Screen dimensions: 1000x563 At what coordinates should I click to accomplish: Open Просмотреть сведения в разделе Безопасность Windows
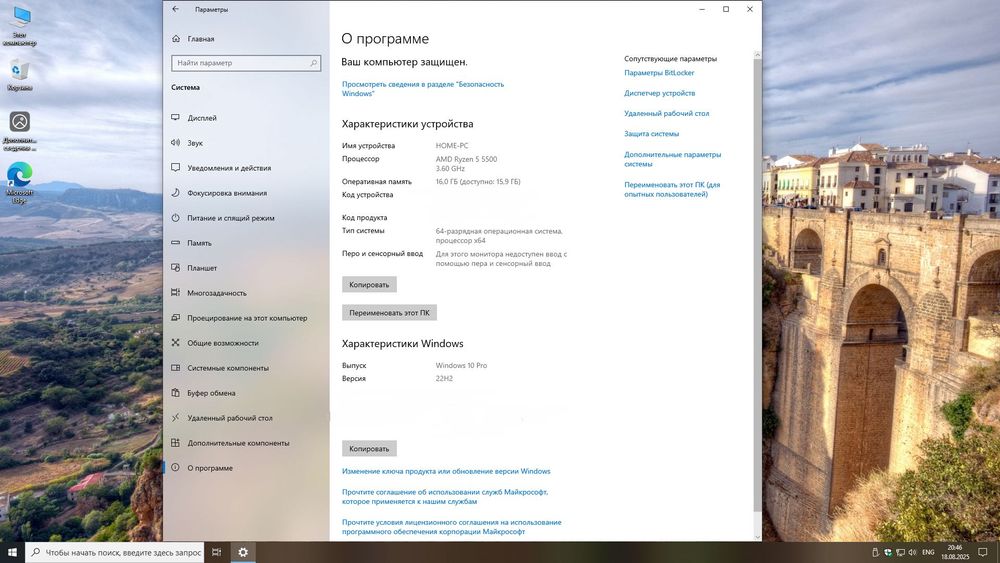[x=423, y=89]
